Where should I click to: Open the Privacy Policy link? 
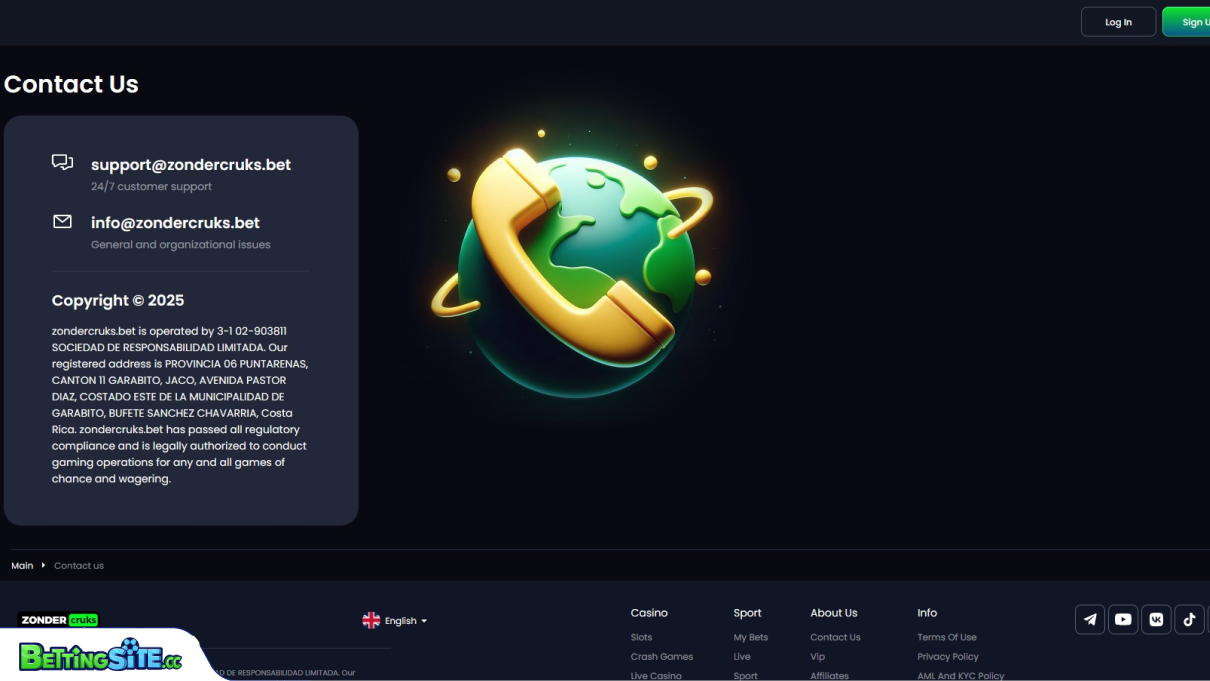pos(947,656)
